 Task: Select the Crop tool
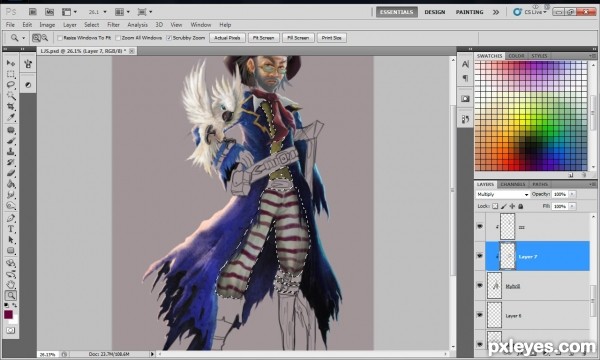11,106
